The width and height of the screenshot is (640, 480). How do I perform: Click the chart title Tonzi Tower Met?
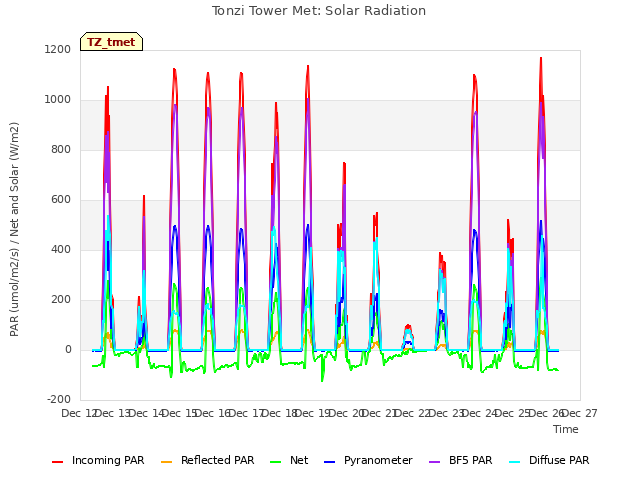[x=319, y=11]
